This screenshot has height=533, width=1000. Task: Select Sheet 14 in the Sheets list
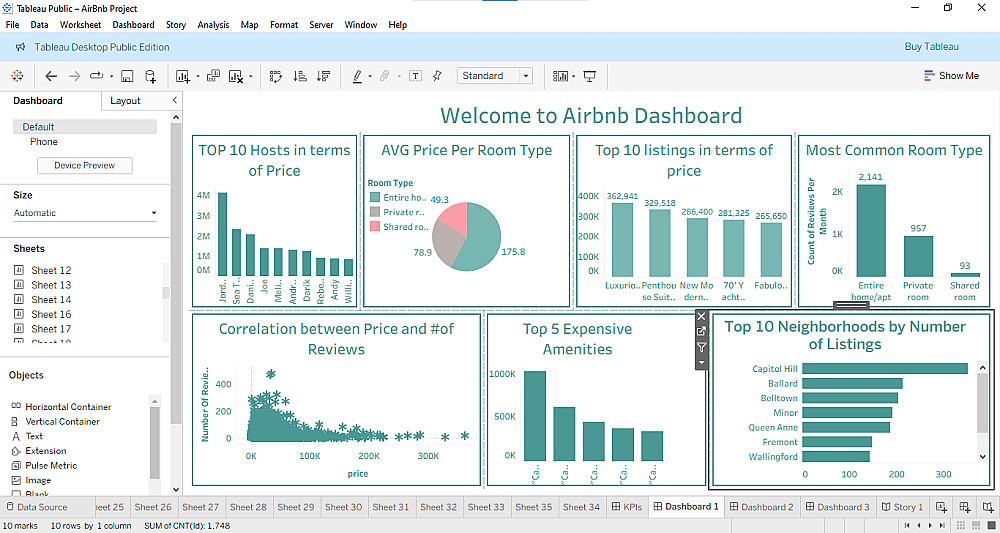[51, 300]
